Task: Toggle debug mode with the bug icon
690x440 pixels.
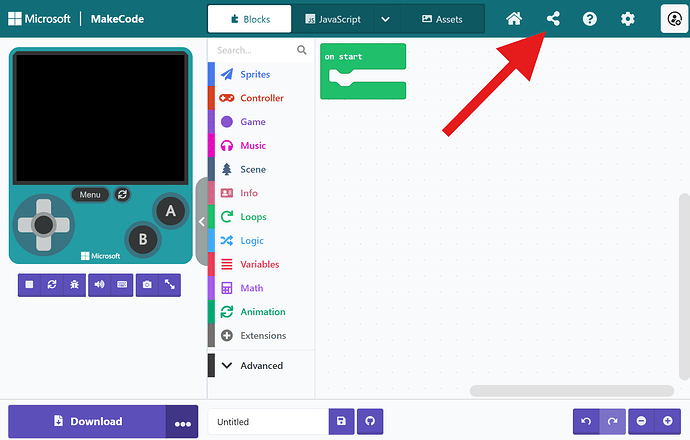Action: (x=74, y=285)
